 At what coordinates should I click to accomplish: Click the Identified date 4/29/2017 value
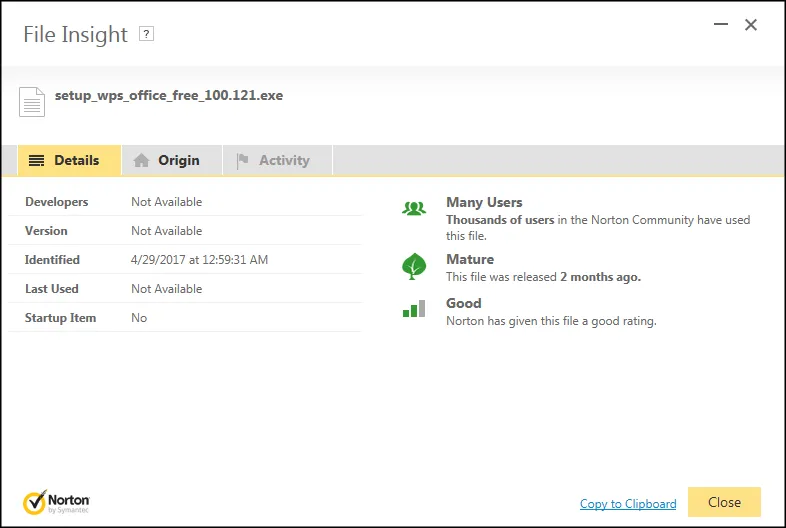[x=200, y=260]
